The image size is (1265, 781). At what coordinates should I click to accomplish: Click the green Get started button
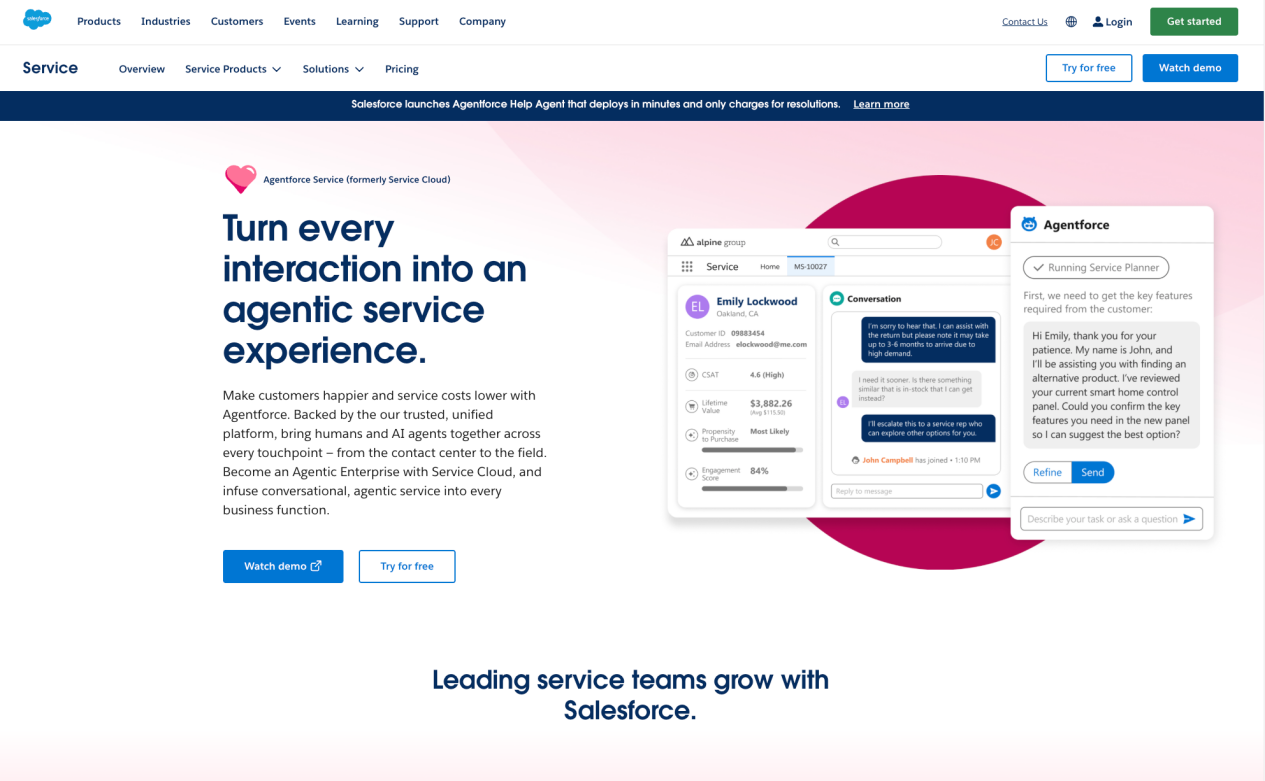point(1194,21)
